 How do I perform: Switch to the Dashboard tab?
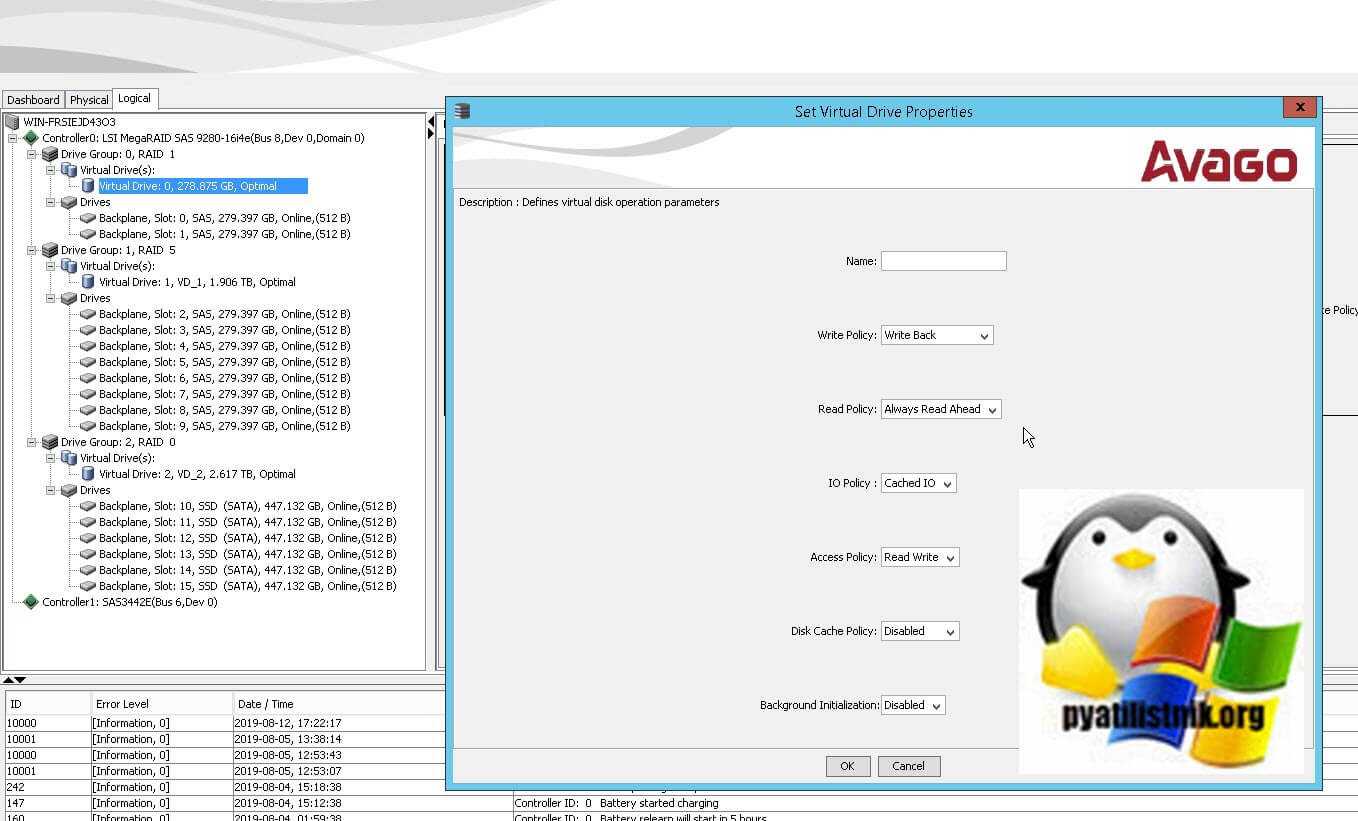[x=33, y=100]
